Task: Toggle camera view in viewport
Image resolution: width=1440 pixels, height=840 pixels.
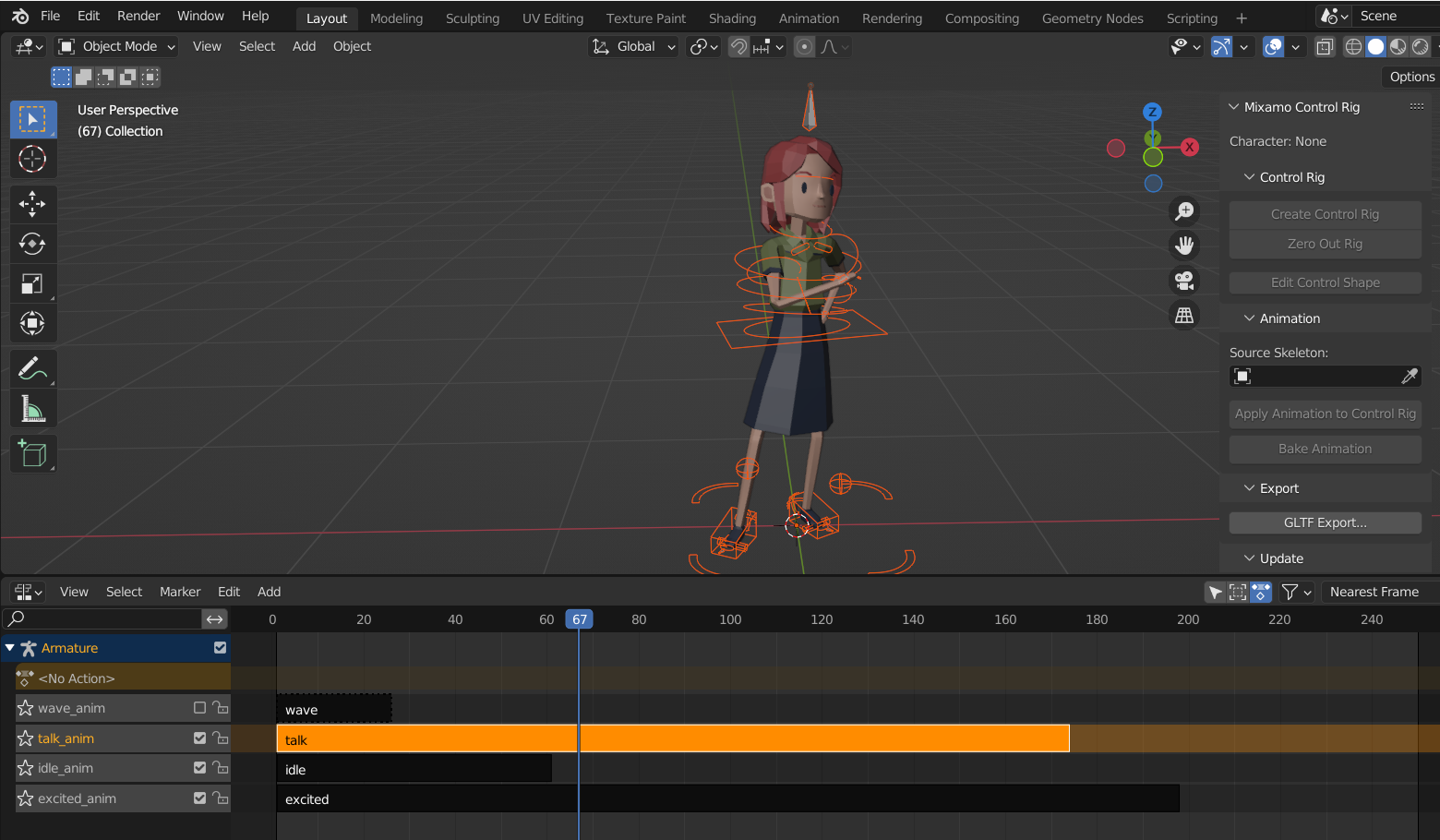Action: (x=1184, y=280)
